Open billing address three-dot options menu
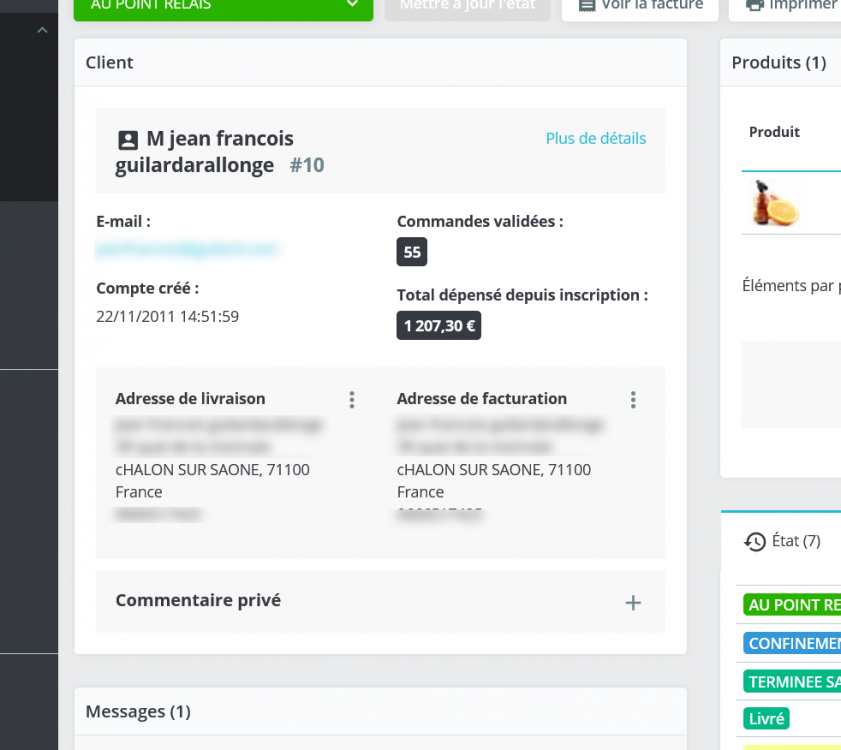The height and width of the screenshot is (750, 841). tap(633, 400)
